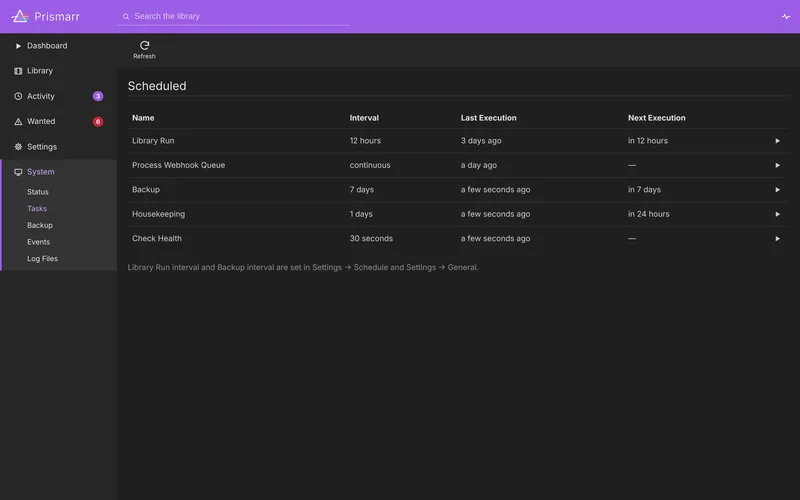The width and height of the screenshot is (800, 500).
Task: Start the Backup task play arrow
Action: click(x=777, y=190)
